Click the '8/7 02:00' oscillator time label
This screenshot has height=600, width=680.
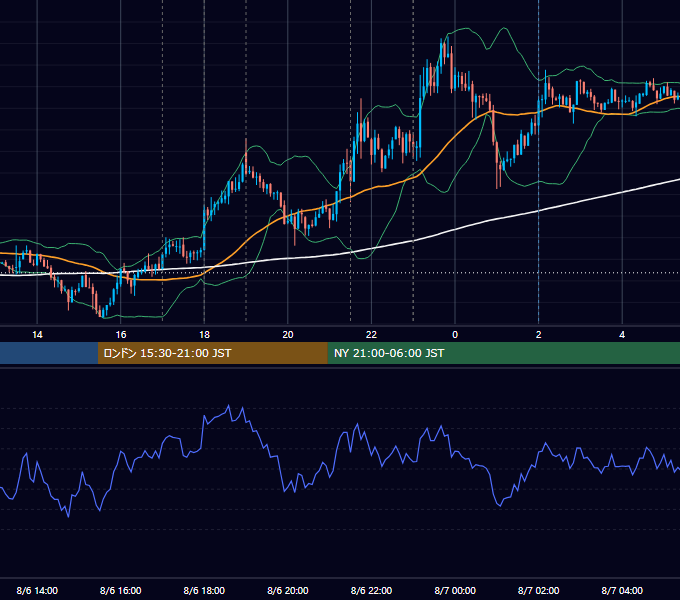tap(539, 590)
